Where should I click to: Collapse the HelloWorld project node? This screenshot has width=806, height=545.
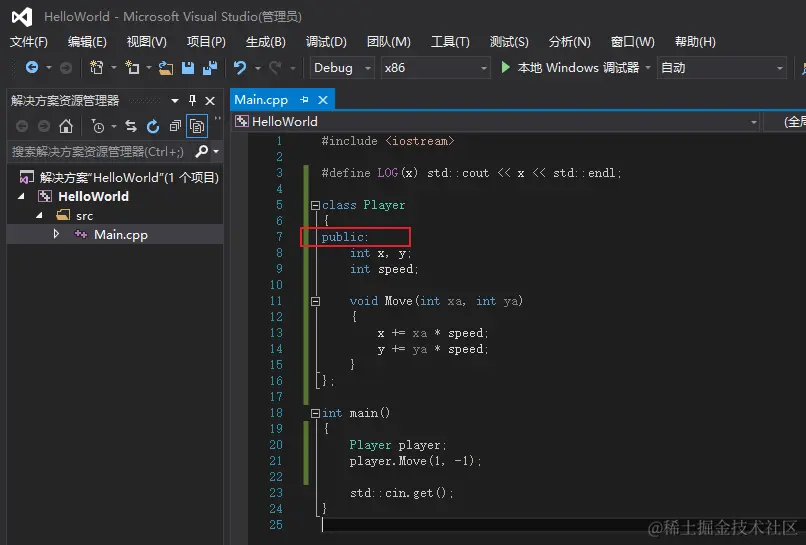coord(21,196)
